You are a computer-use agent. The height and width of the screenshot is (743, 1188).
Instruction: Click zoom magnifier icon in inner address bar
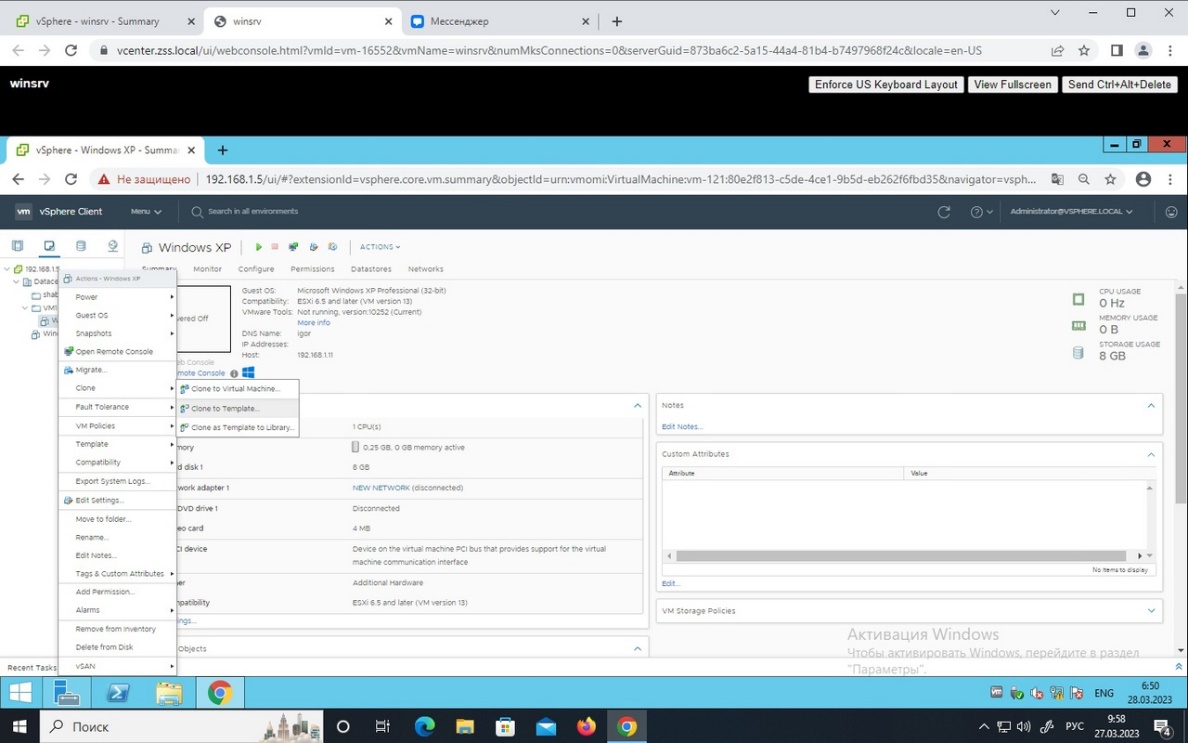1083,180
